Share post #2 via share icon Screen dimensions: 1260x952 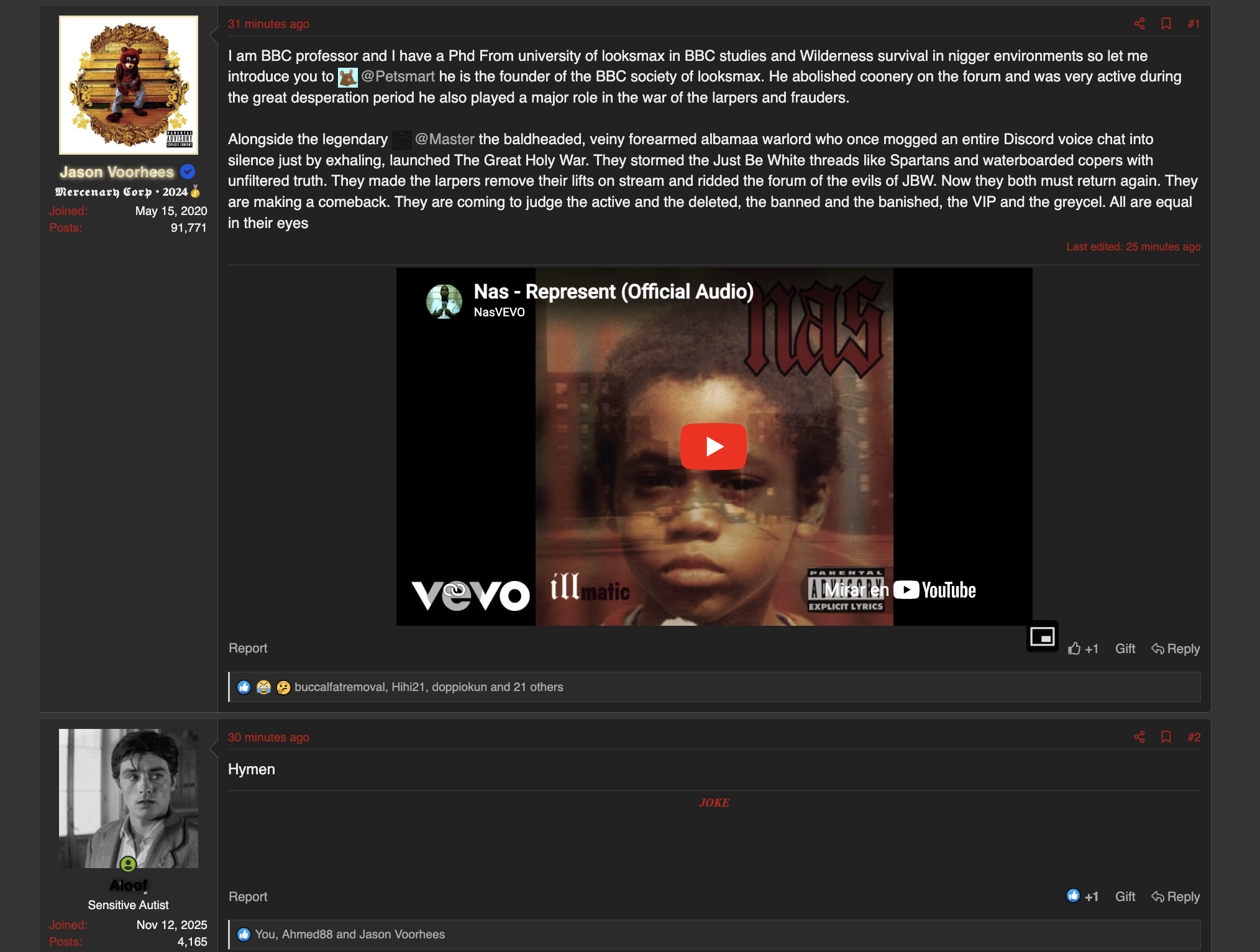pos(1139,737)
